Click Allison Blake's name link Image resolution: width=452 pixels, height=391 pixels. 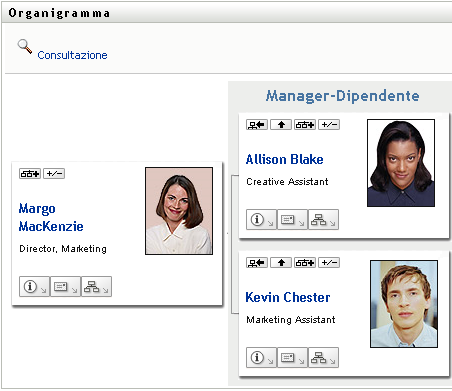click(x=284, y=159)
